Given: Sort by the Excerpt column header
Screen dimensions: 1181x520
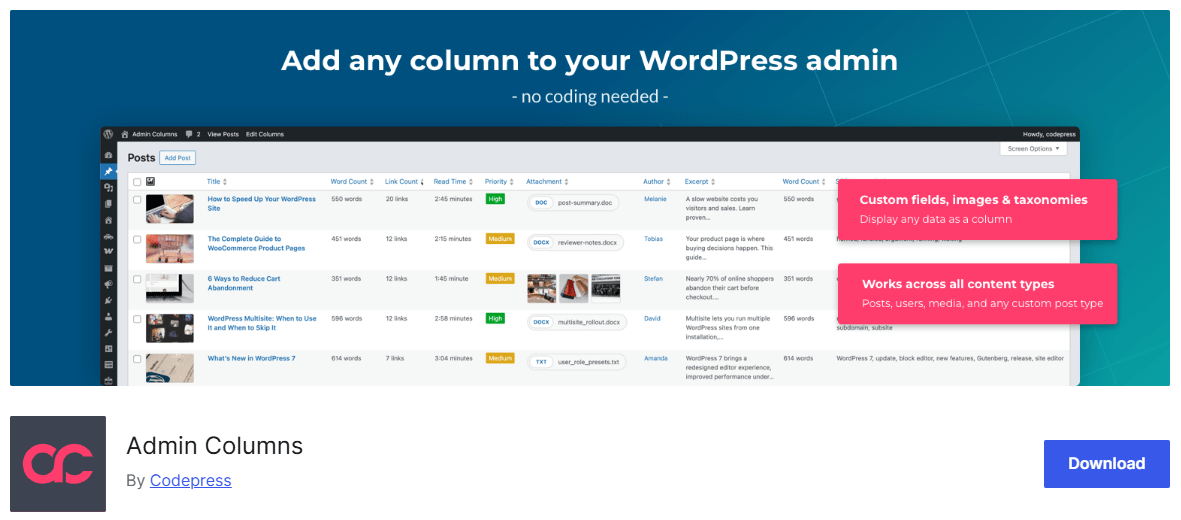Looking at the screenshot, I should point(700,182).
